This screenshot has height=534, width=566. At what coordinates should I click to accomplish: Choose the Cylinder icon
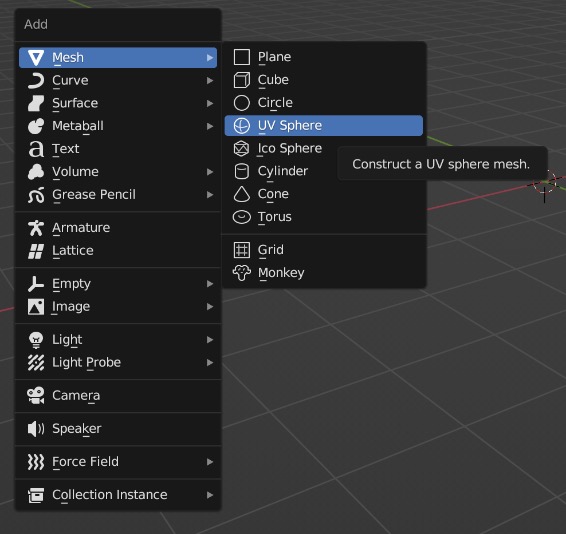click(241, 172)
